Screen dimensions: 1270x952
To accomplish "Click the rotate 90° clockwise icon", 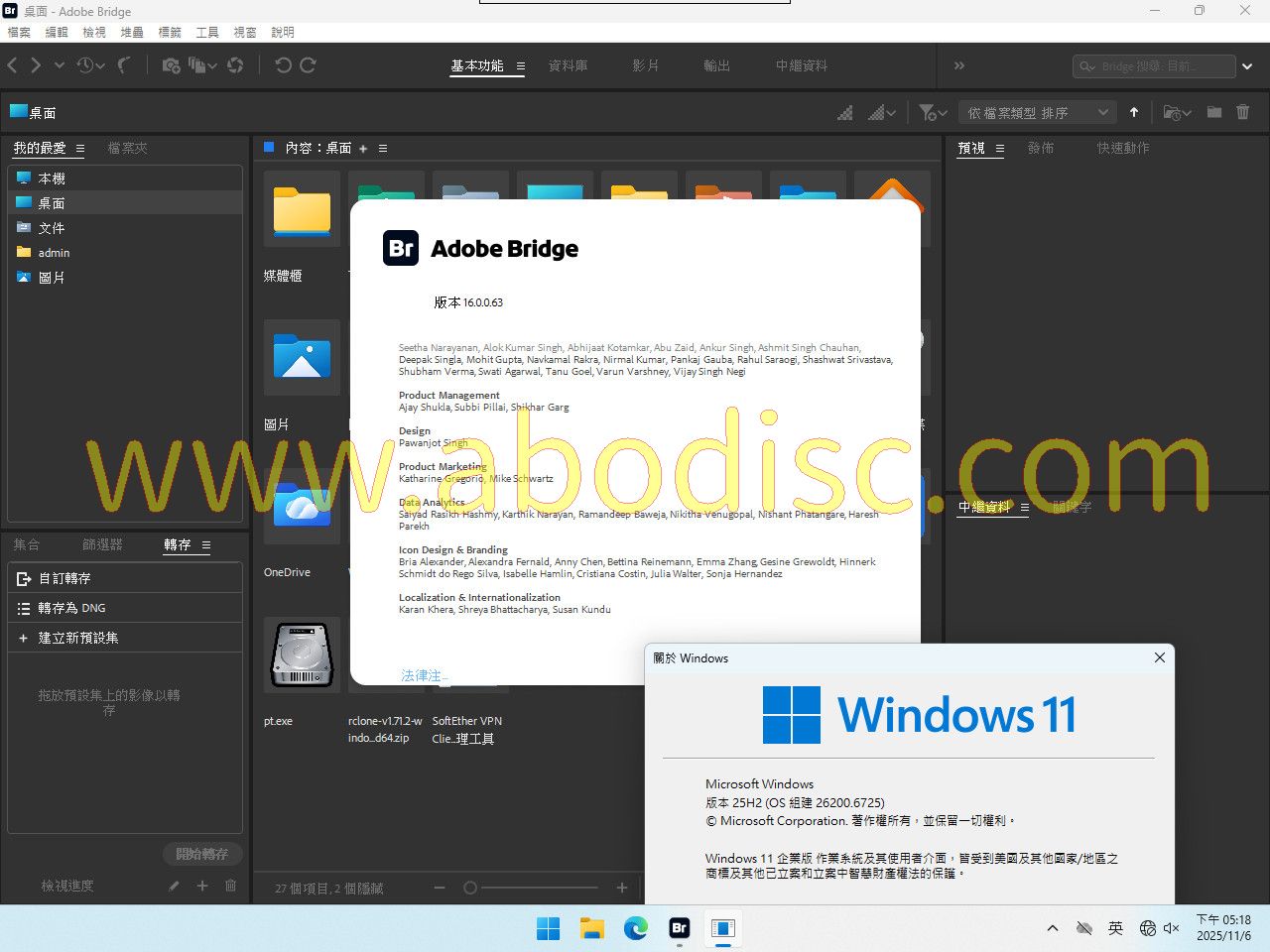I will 309,65.
